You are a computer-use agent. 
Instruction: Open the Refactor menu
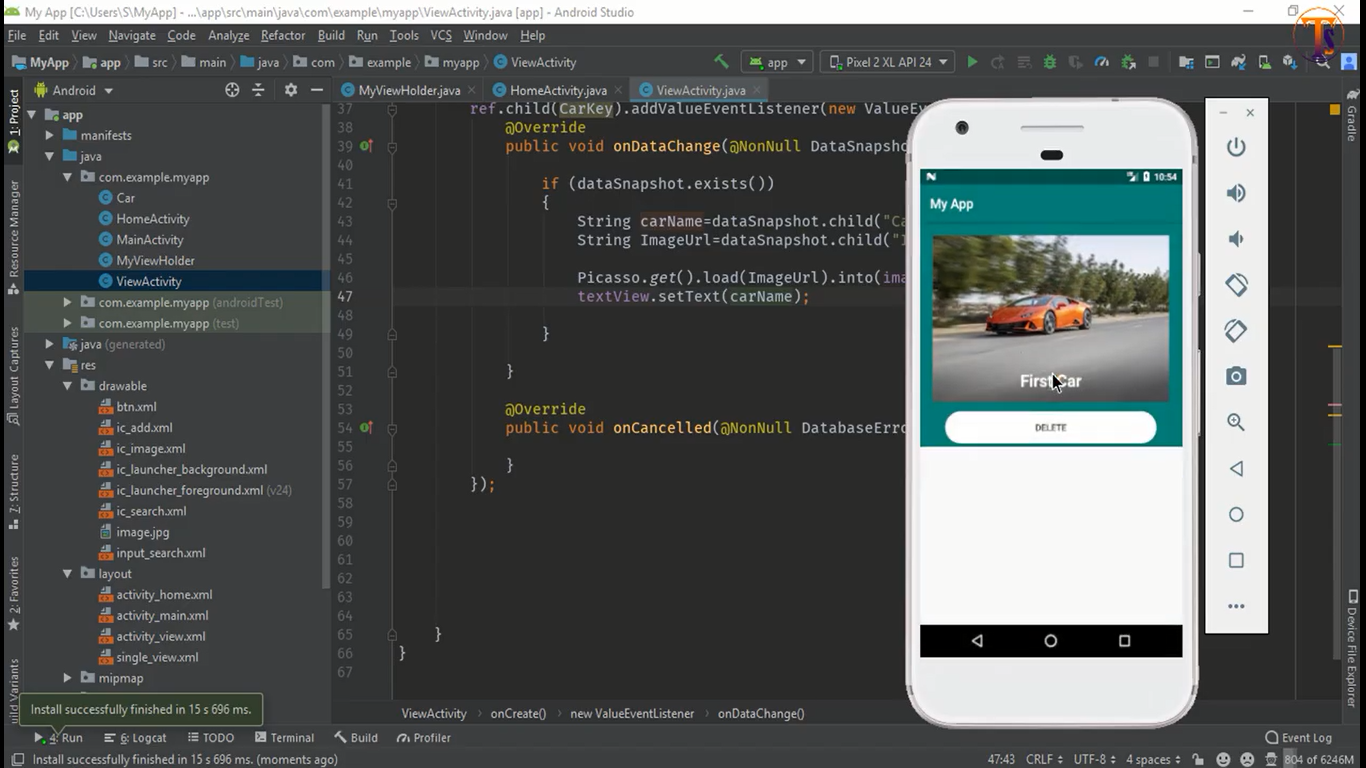pyautogui.click(x=282, y=35)
